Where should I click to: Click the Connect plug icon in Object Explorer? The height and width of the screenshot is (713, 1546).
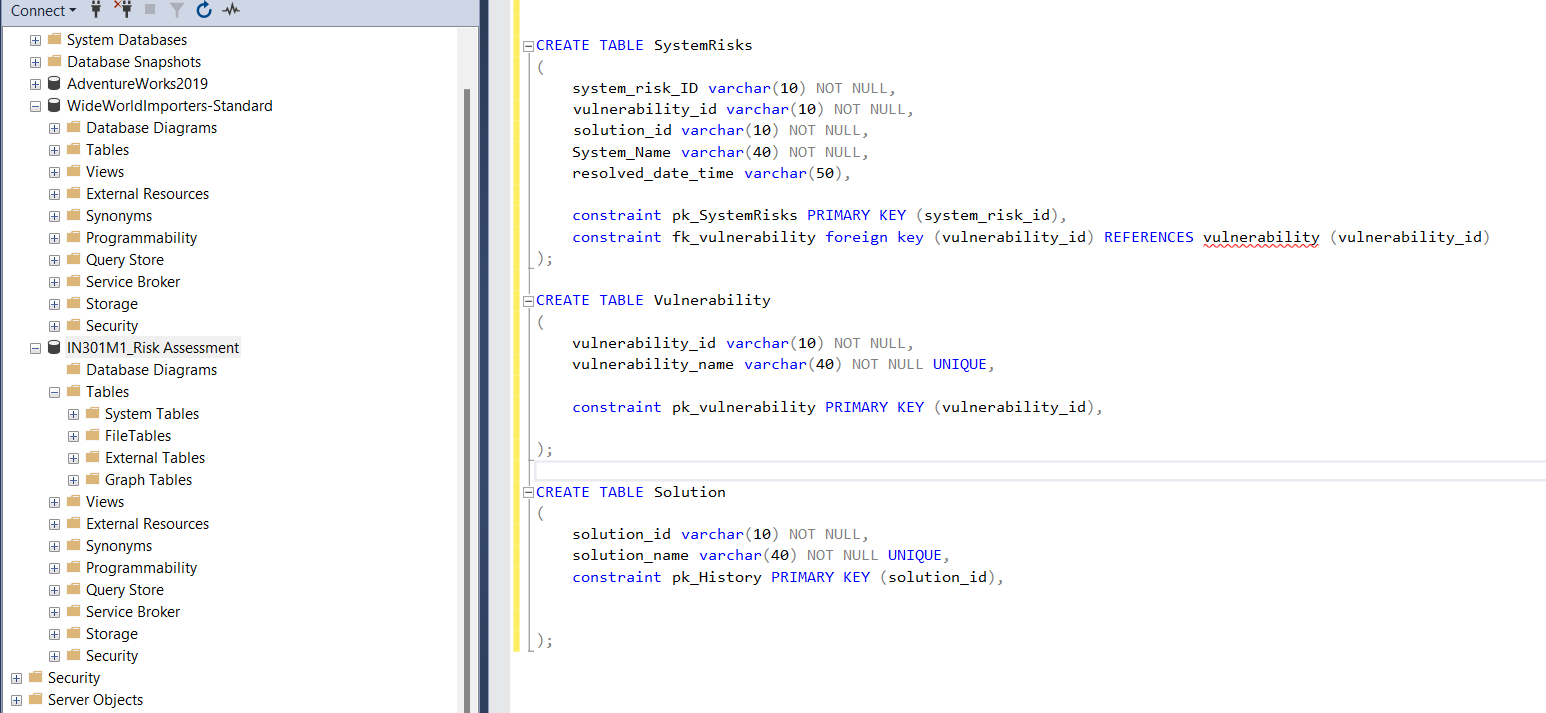pos(95,10)
